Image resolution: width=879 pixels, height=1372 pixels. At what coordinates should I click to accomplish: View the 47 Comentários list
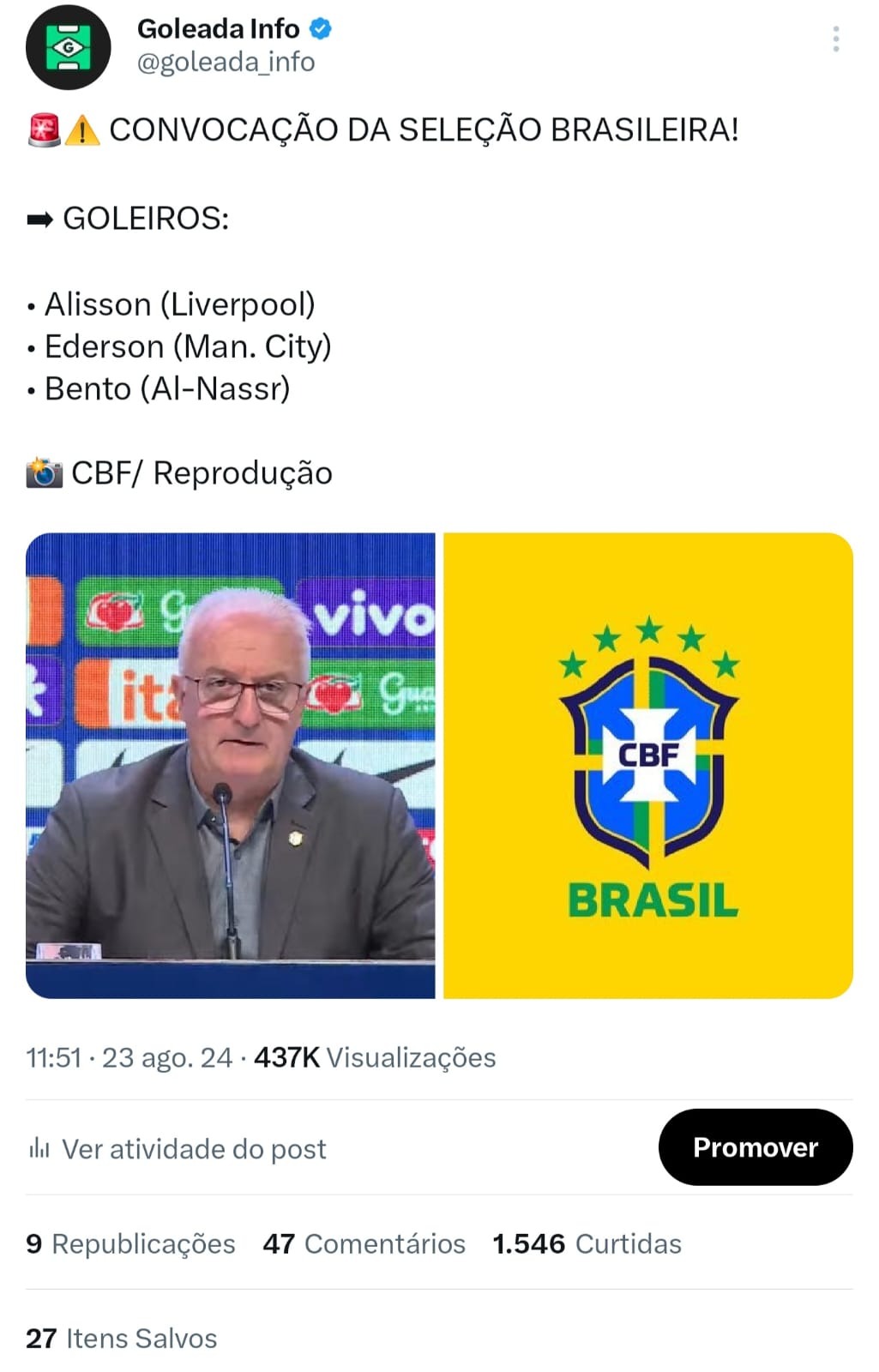coord(364,1243)
